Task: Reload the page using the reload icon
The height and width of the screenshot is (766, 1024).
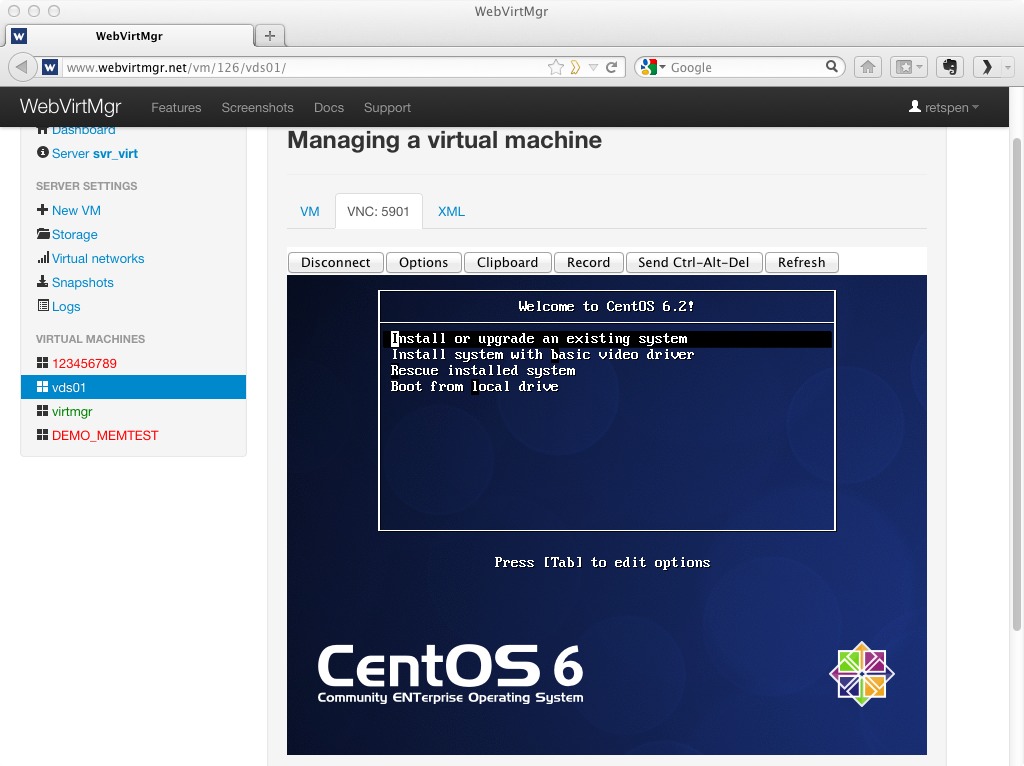Action: pyautogui.click(x=612, y=67)
